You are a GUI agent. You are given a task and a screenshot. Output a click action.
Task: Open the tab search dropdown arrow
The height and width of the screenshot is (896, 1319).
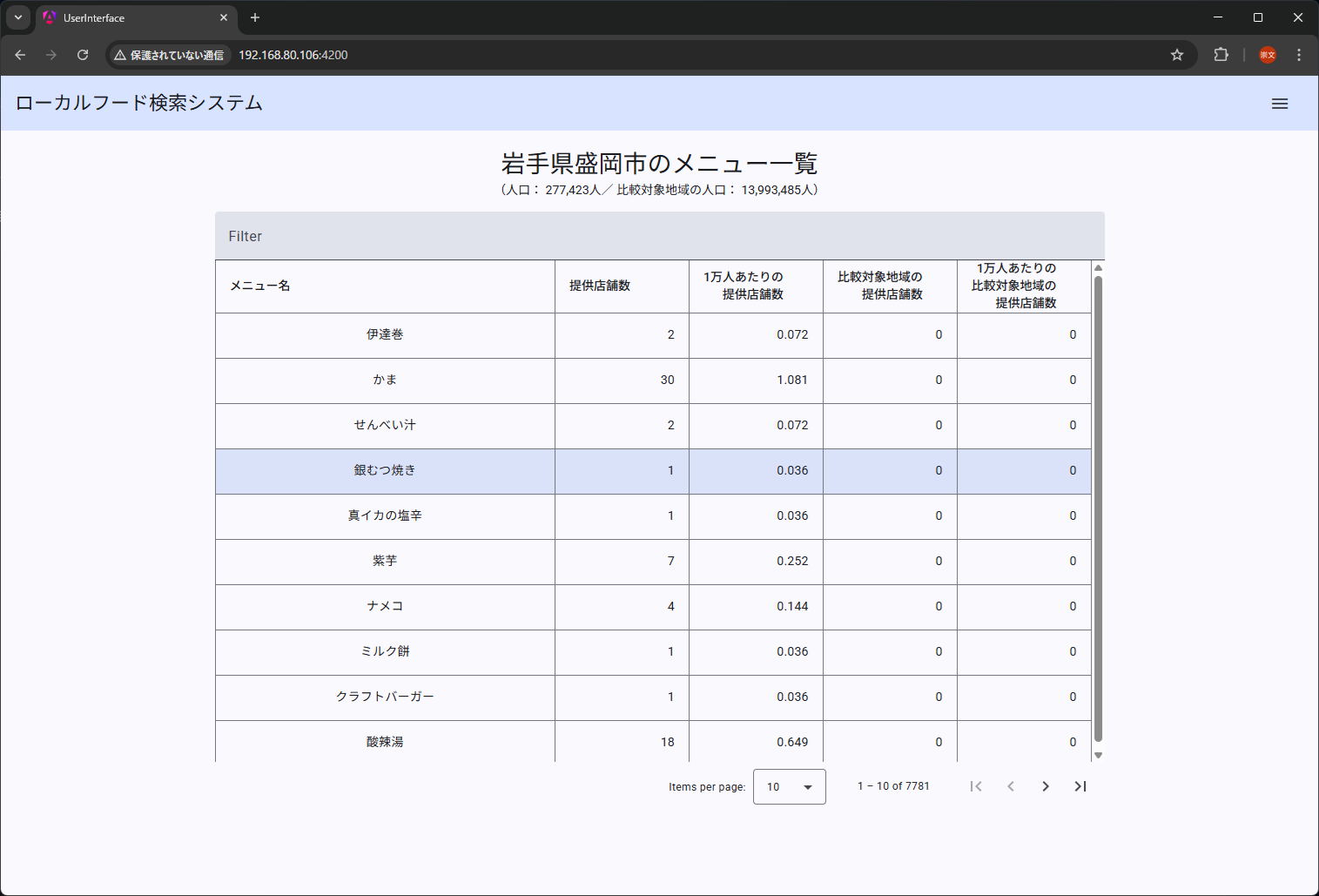[x=18, y=17]
